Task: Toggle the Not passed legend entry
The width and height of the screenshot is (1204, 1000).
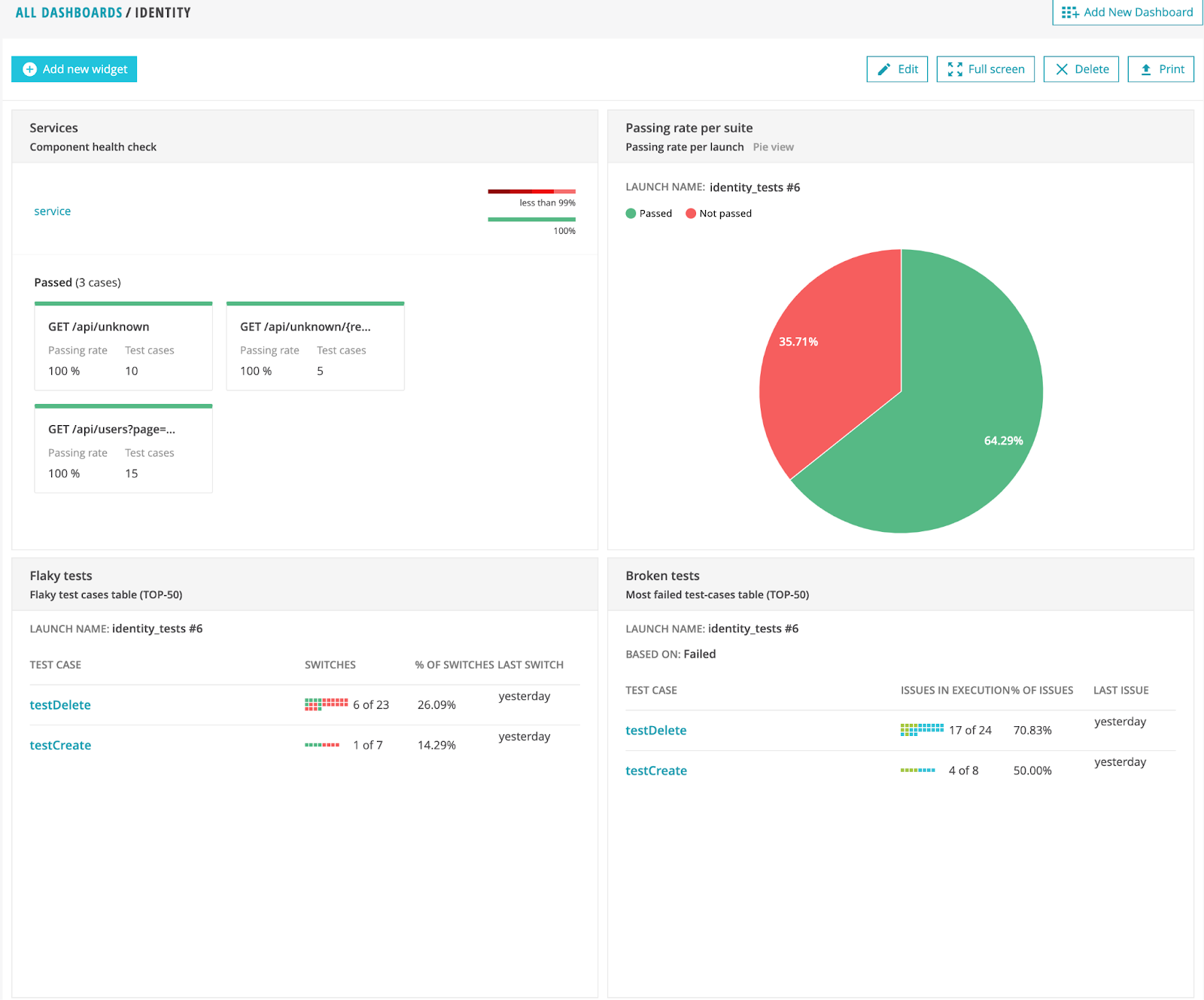Action: [x=718, y=213]
